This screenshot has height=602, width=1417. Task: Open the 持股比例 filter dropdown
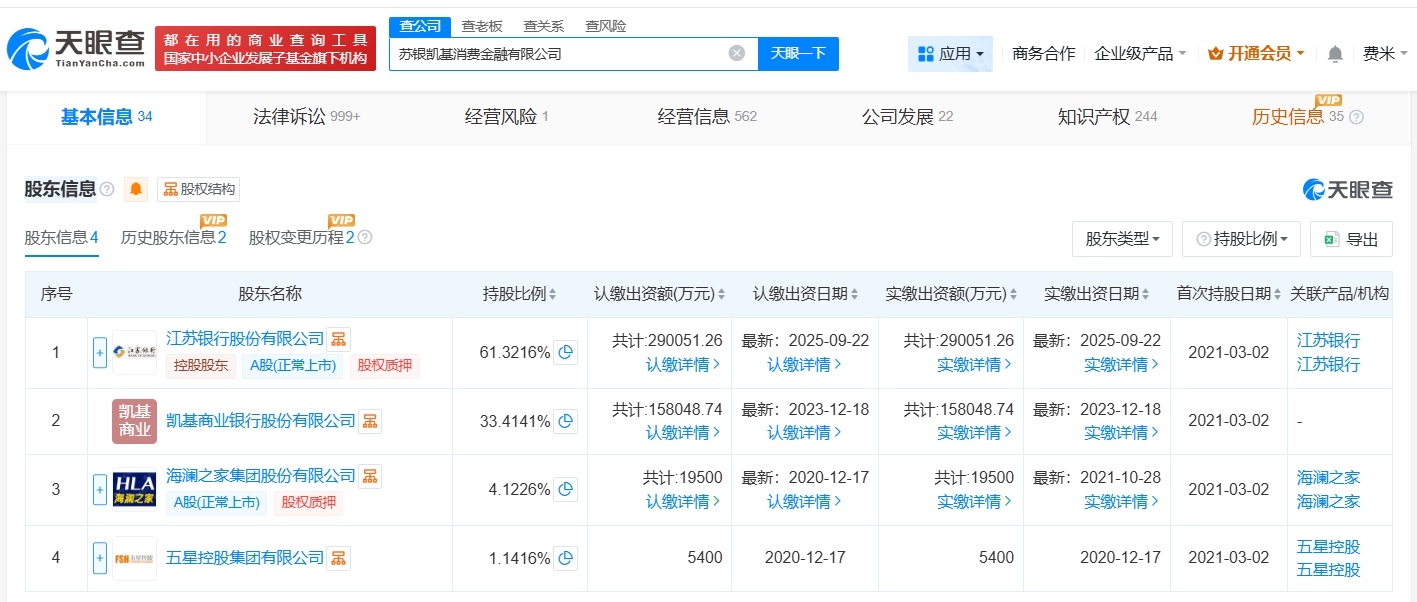[x=1241, y=239]
